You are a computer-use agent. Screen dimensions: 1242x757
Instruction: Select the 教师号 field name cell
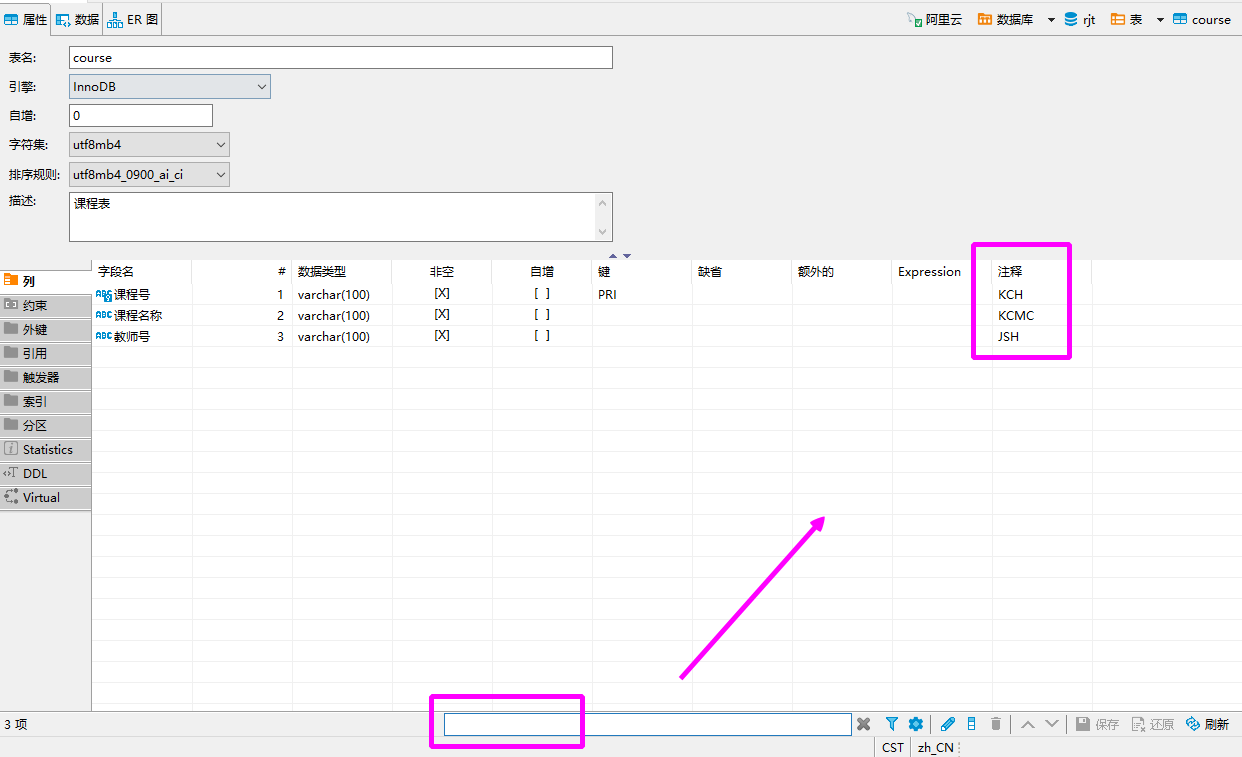pos(142,336)
